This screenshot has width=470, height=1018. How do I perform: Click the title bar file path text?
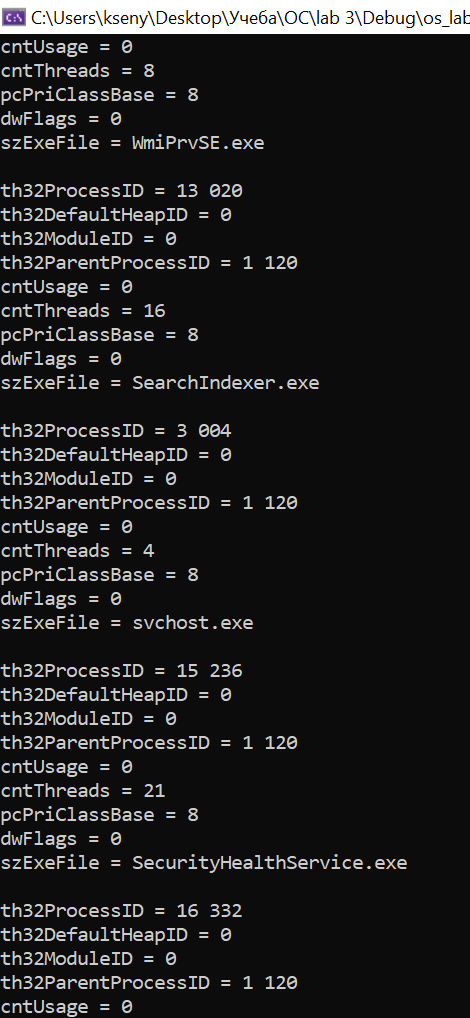coord(251,17)
